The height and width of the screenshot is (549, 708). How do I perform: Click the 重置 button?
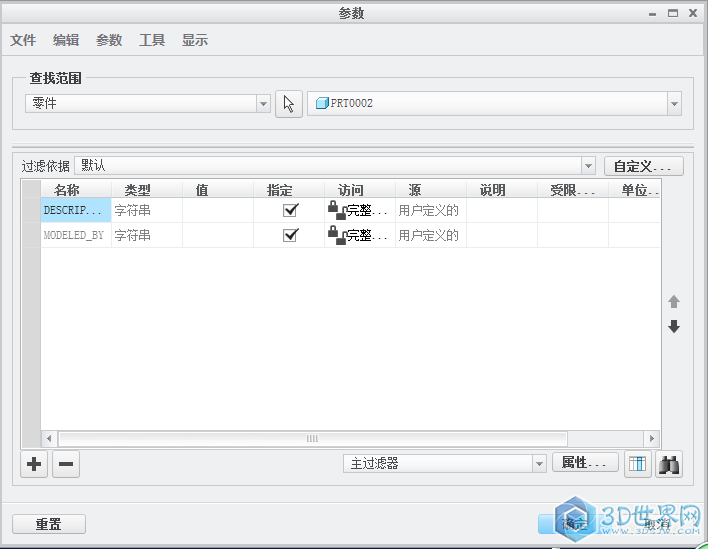(x=49, y=524)
